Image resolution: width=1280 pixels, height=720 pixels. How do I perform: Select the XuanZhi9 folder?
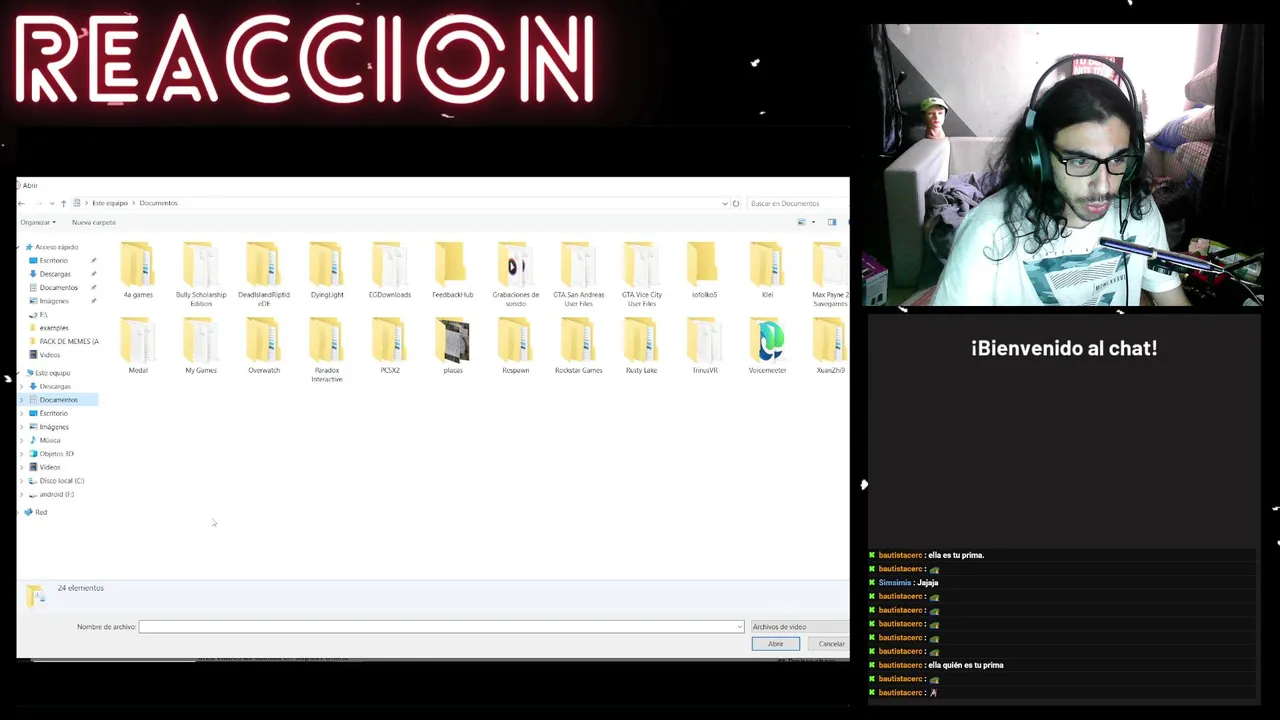click(x=830, y=346)
